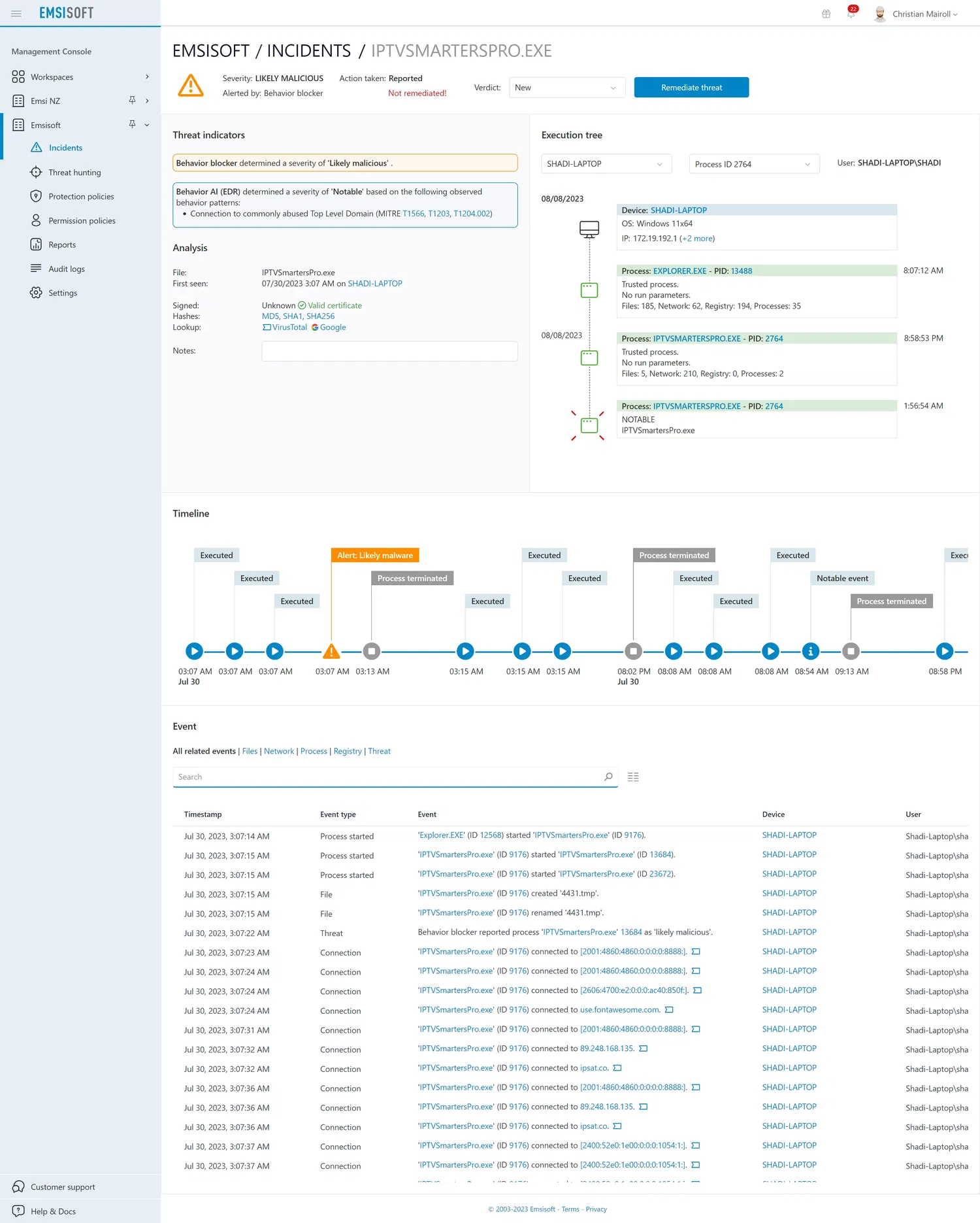Click the Protection policies shield icon
This screenshot has width=980, height=1223.
36,197
